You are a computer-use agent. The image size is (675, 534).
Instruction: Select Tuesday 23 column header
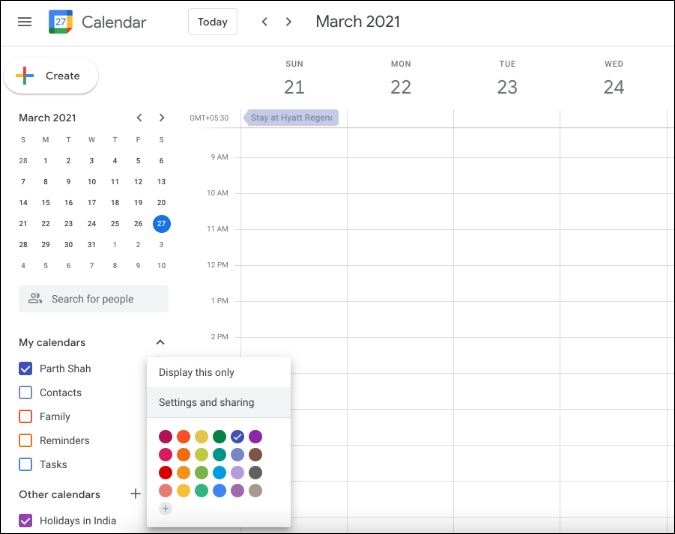507,79
